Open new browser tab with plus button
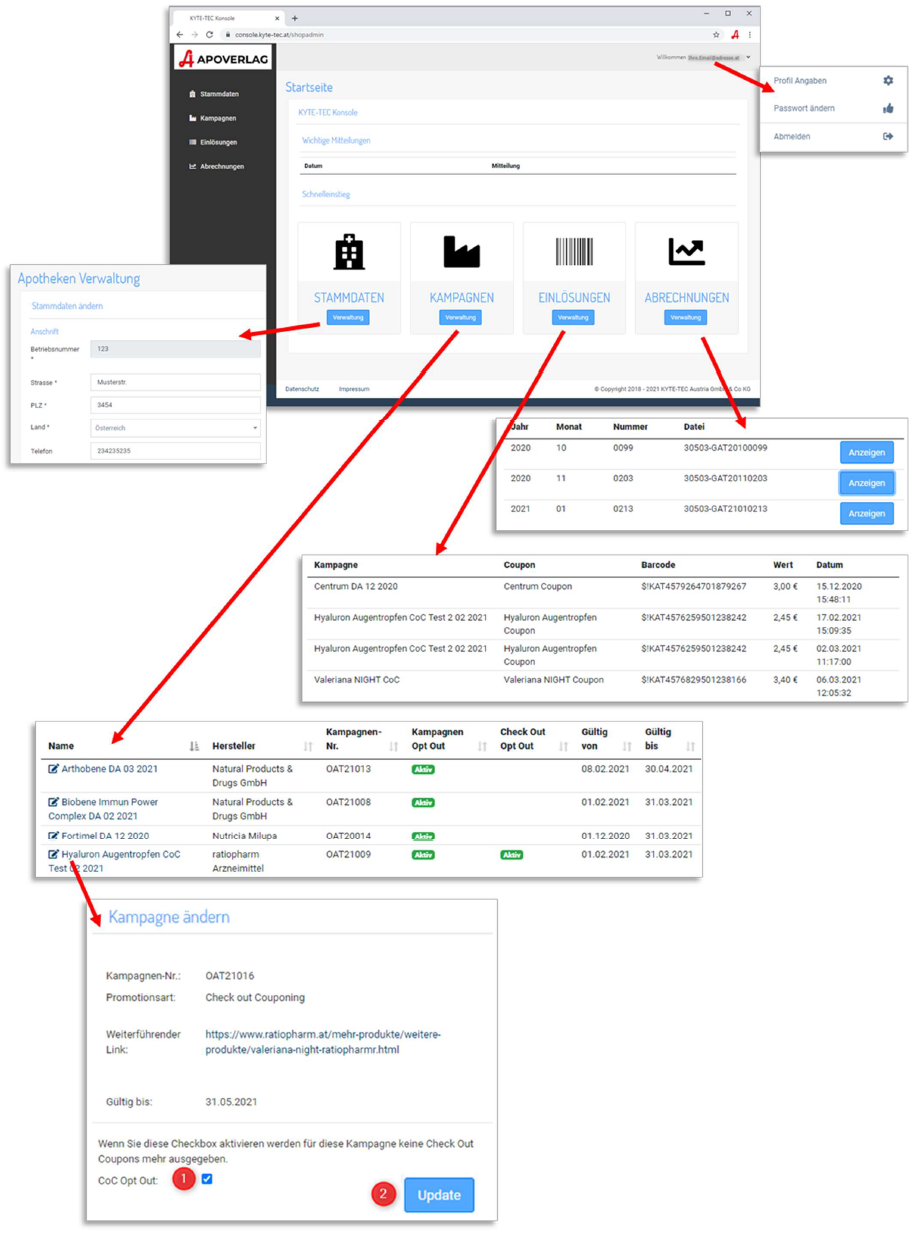Viewport: 912px width, 1244px height. click(295, 18)
